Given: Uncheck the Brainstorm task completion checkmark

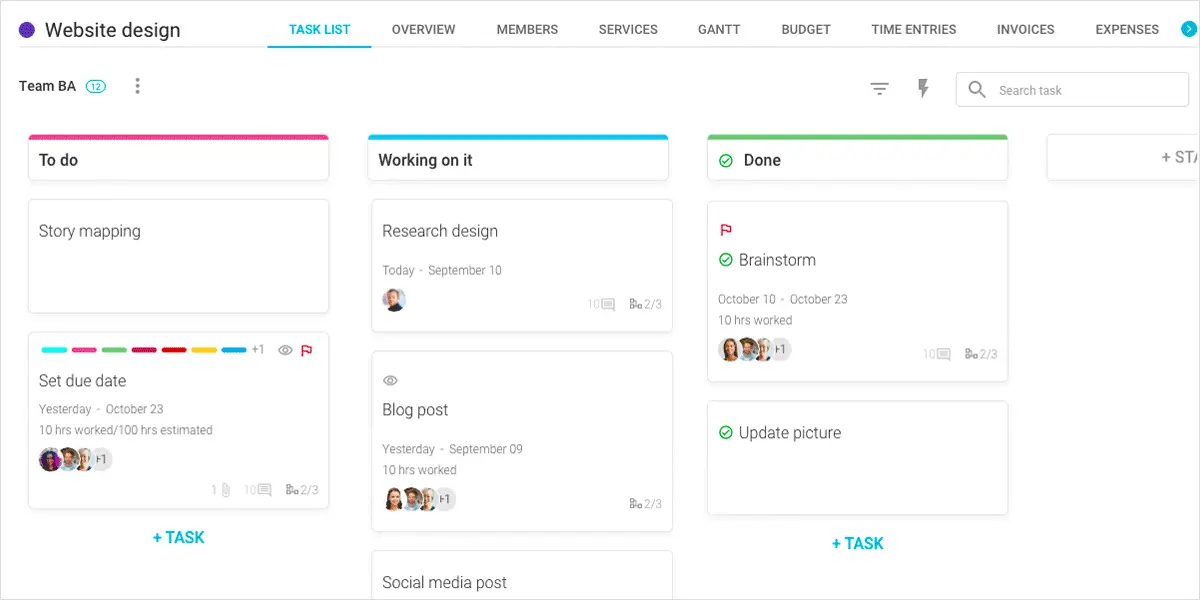Looking at the screenshot, I should click(x=726, y=260).
